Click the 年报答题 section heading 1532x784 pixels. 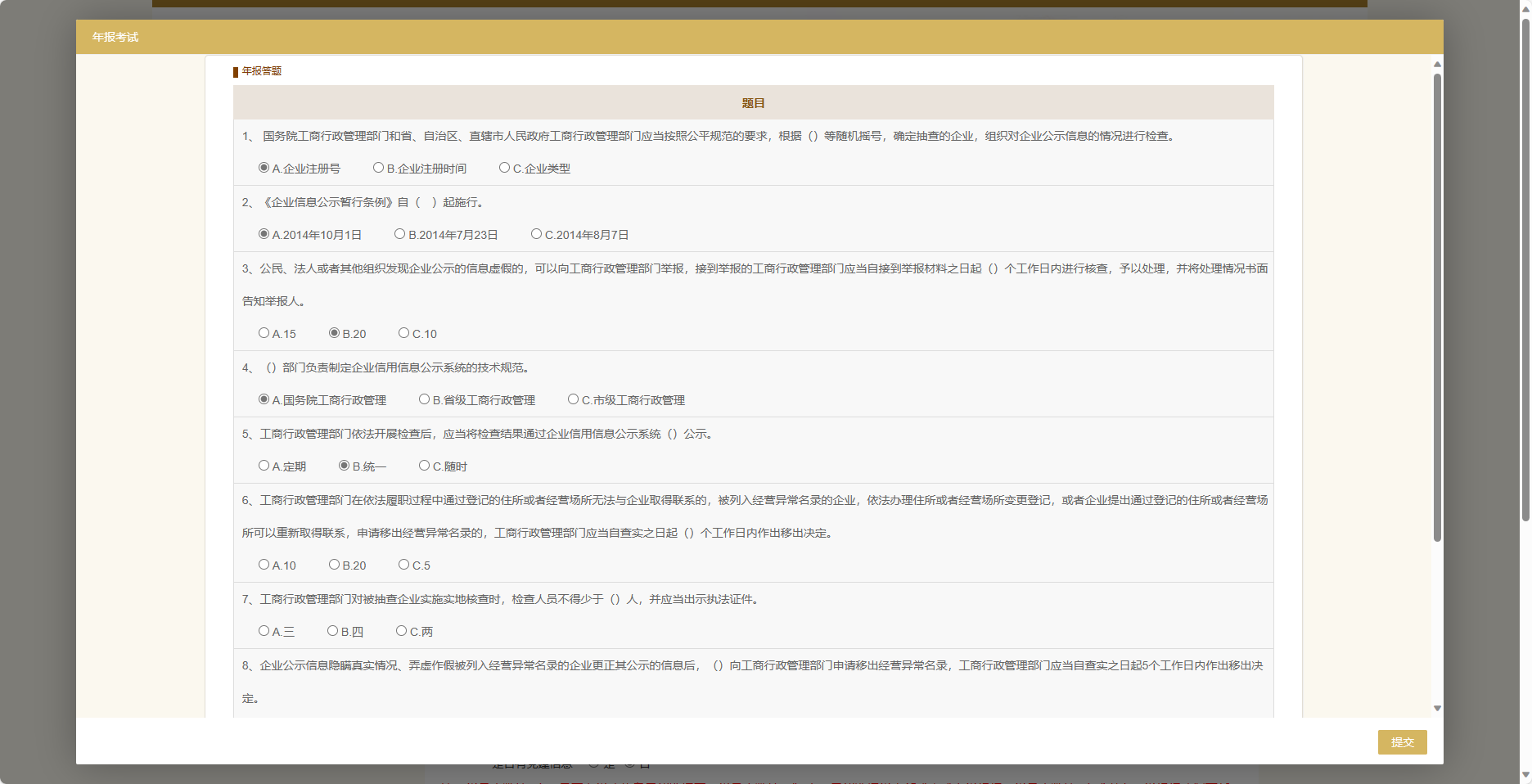pos(262,71)
